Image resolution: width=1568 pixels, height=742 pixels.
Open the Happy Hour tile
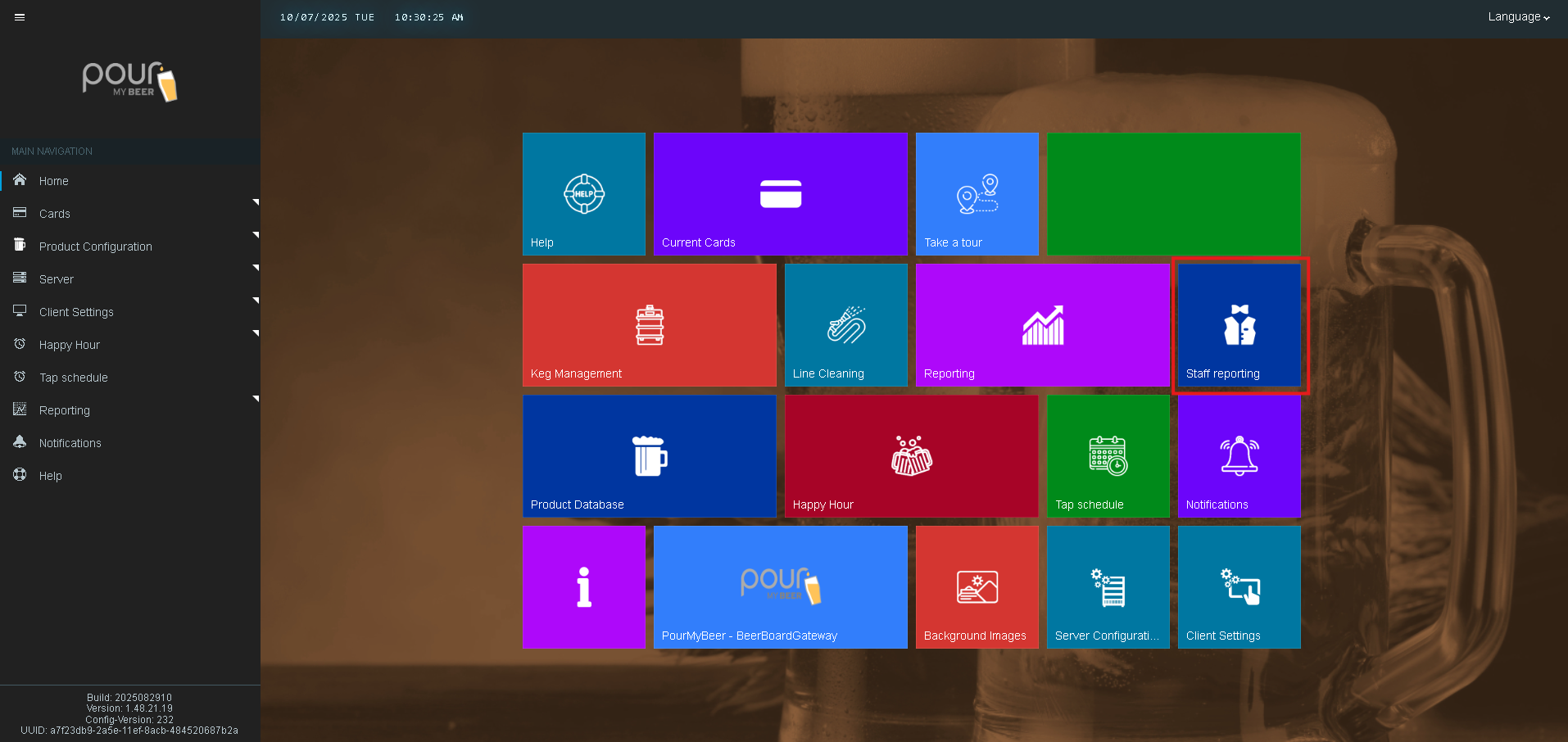pos(911,456)
